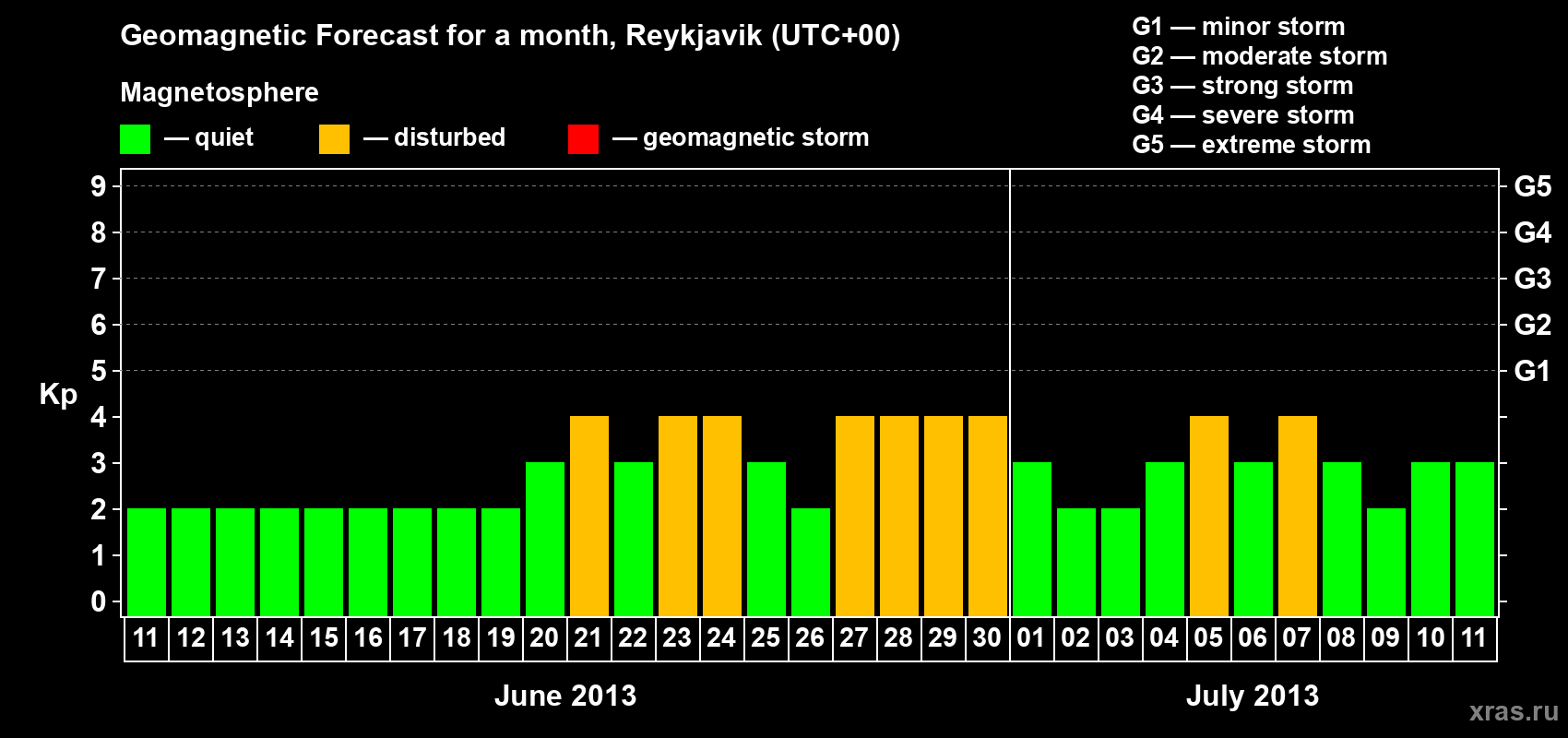This screenshot has width=1568, height=738.
Task: Click the orange bar for June 21
Action: click(x=589, y=516)
